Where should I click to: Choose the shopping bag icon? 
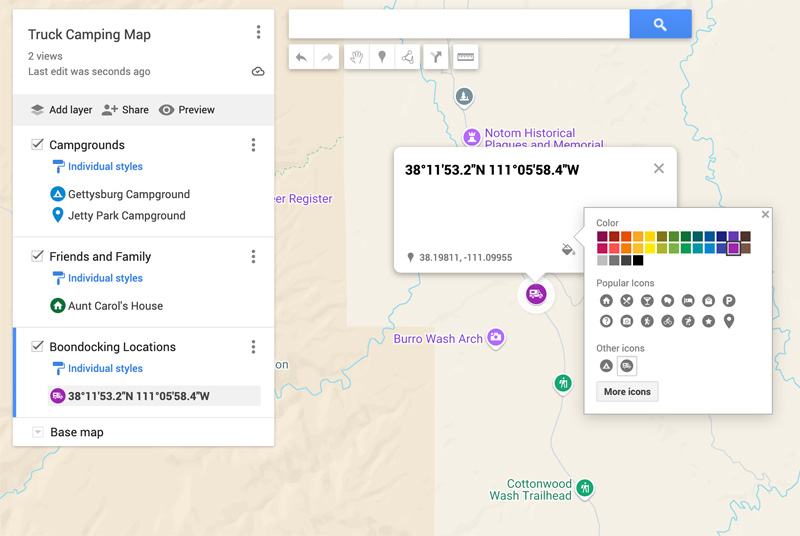tap(708, 301)
